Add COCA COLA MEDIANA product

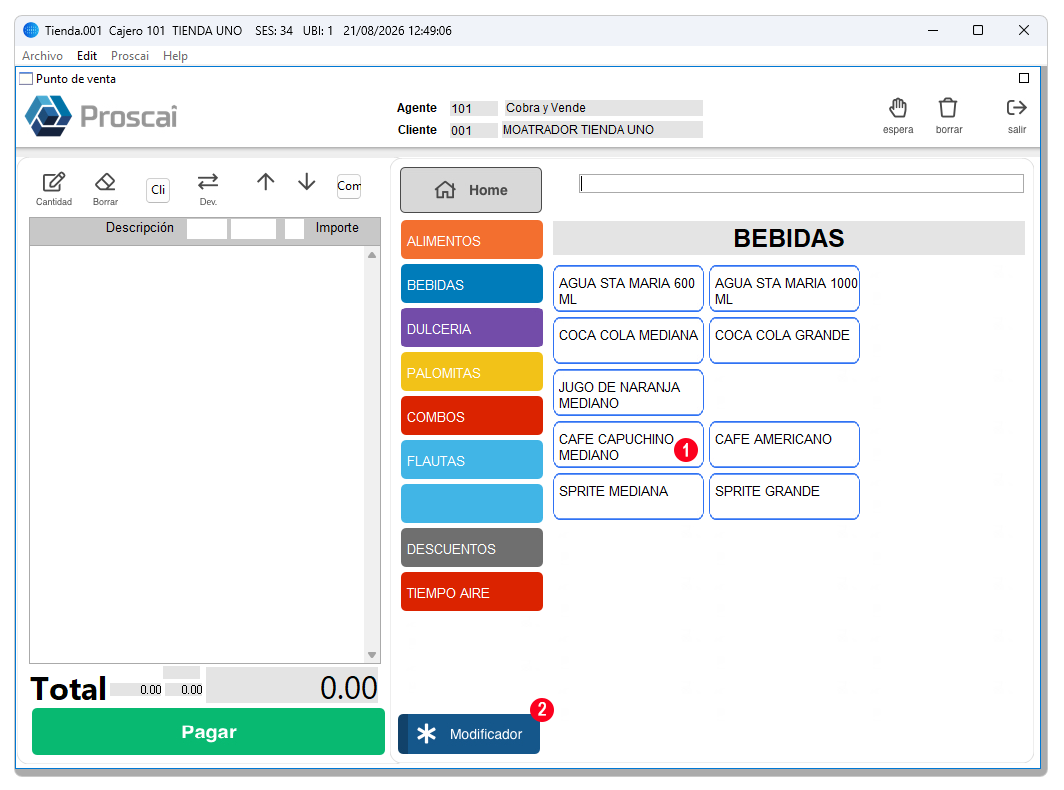pos(628,341)
